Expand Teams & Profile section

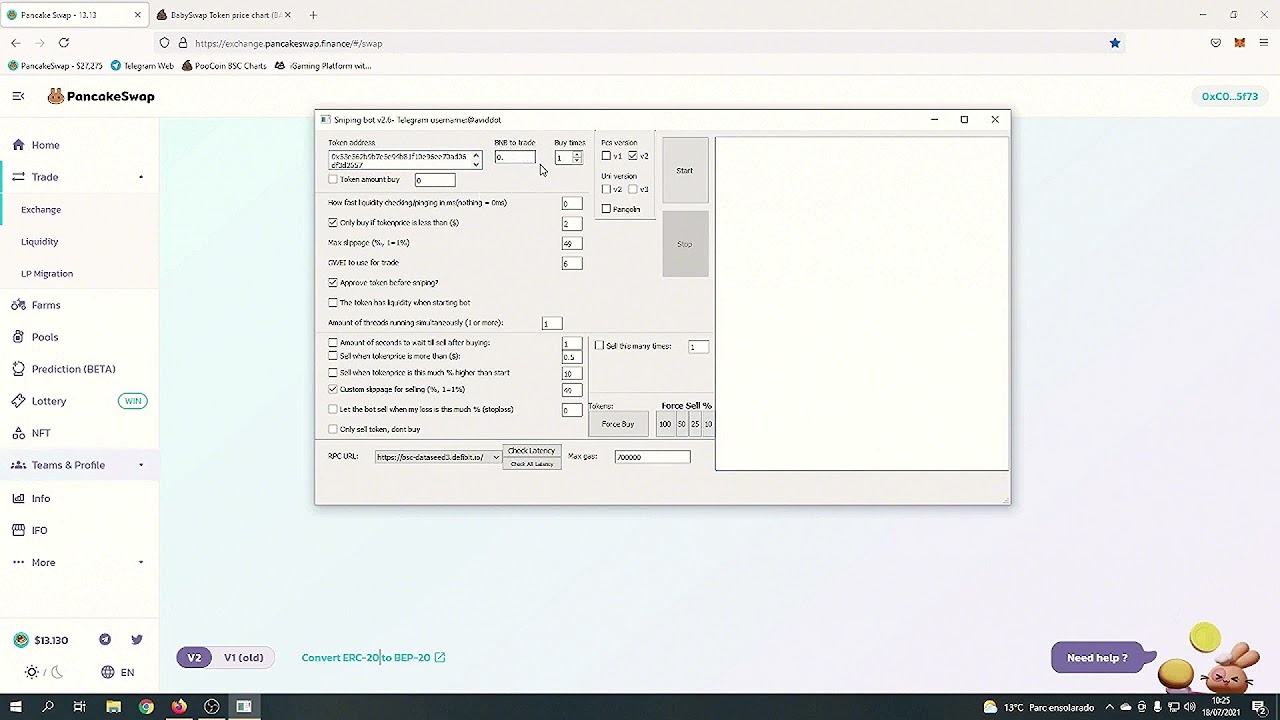(x=141, y=465)
